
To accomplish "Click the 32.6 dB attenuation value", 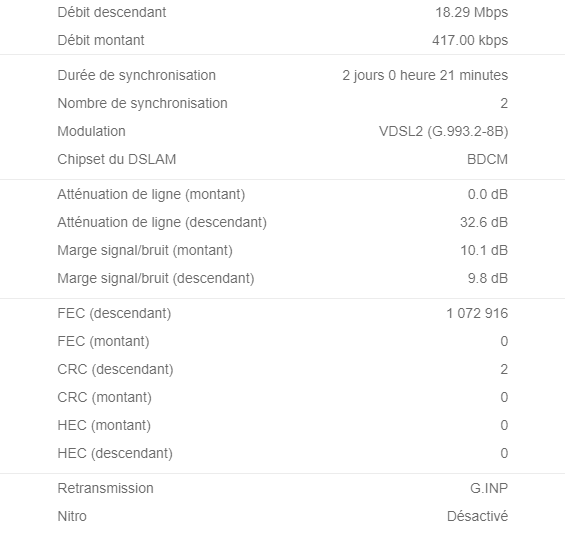I will point(484,222).
